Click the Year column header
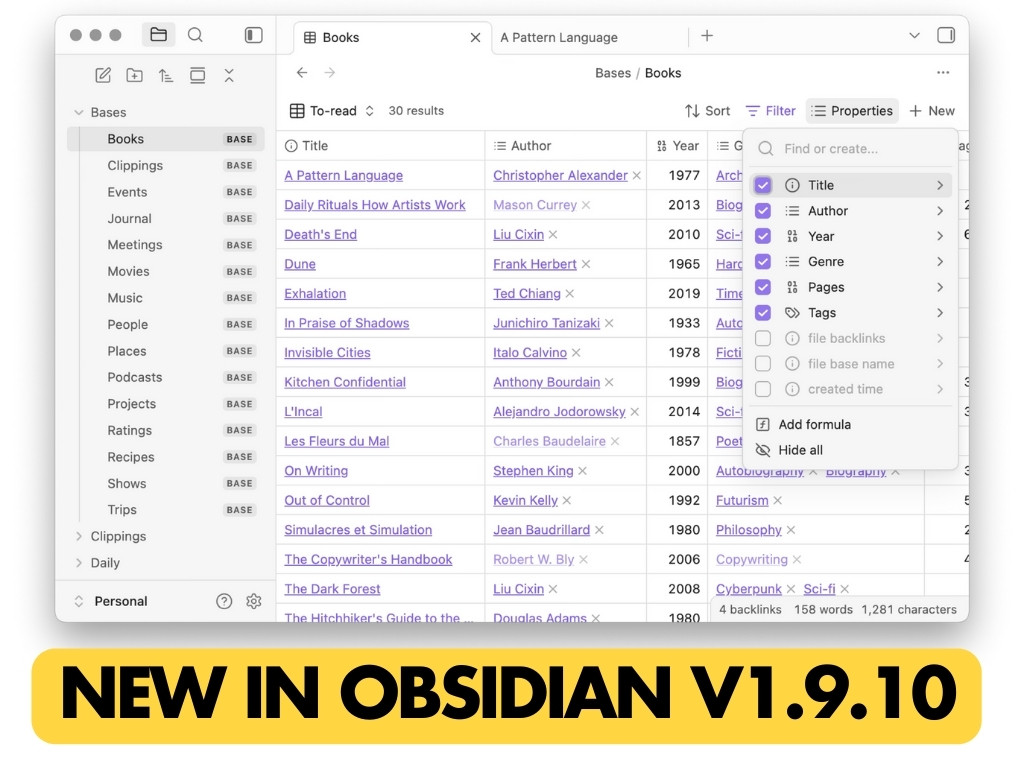This screenshot has height=768, width=1024. (677, 146)
